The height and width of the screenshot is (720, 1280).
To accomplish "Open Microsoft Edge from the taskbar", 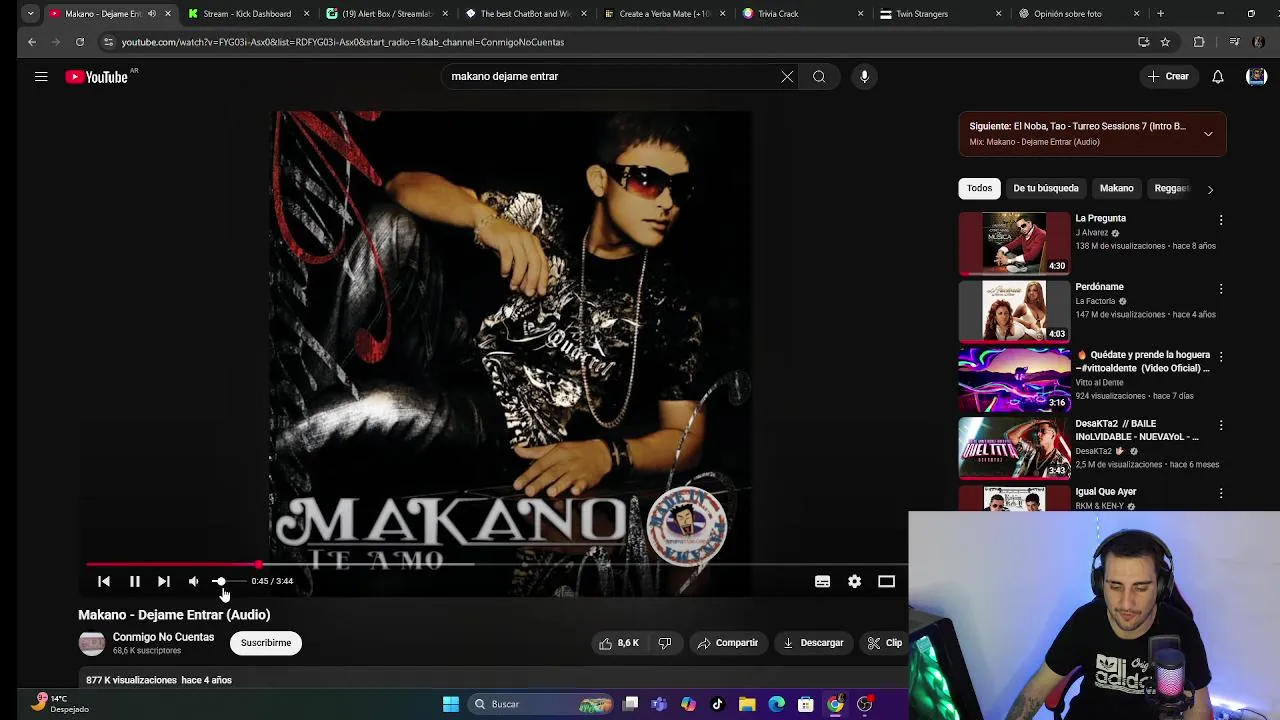I will pos(776,704).
